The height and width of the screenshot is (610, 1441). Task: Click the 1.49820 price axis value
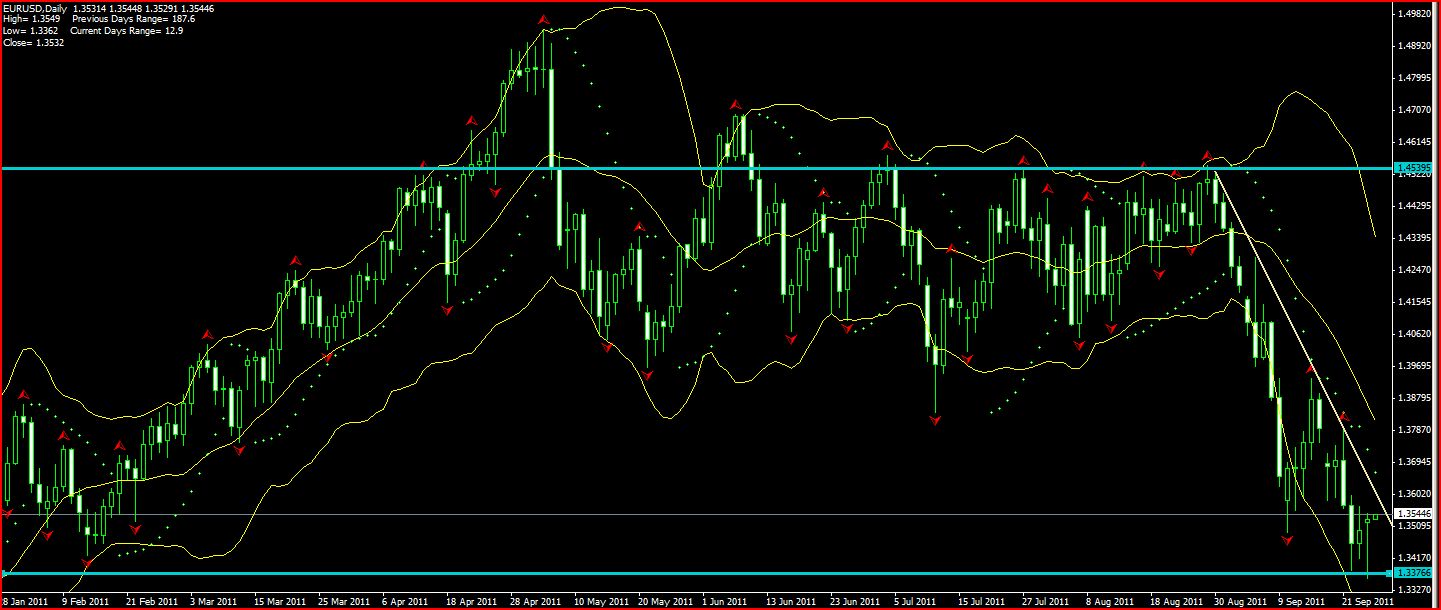tap(1415, 14)
